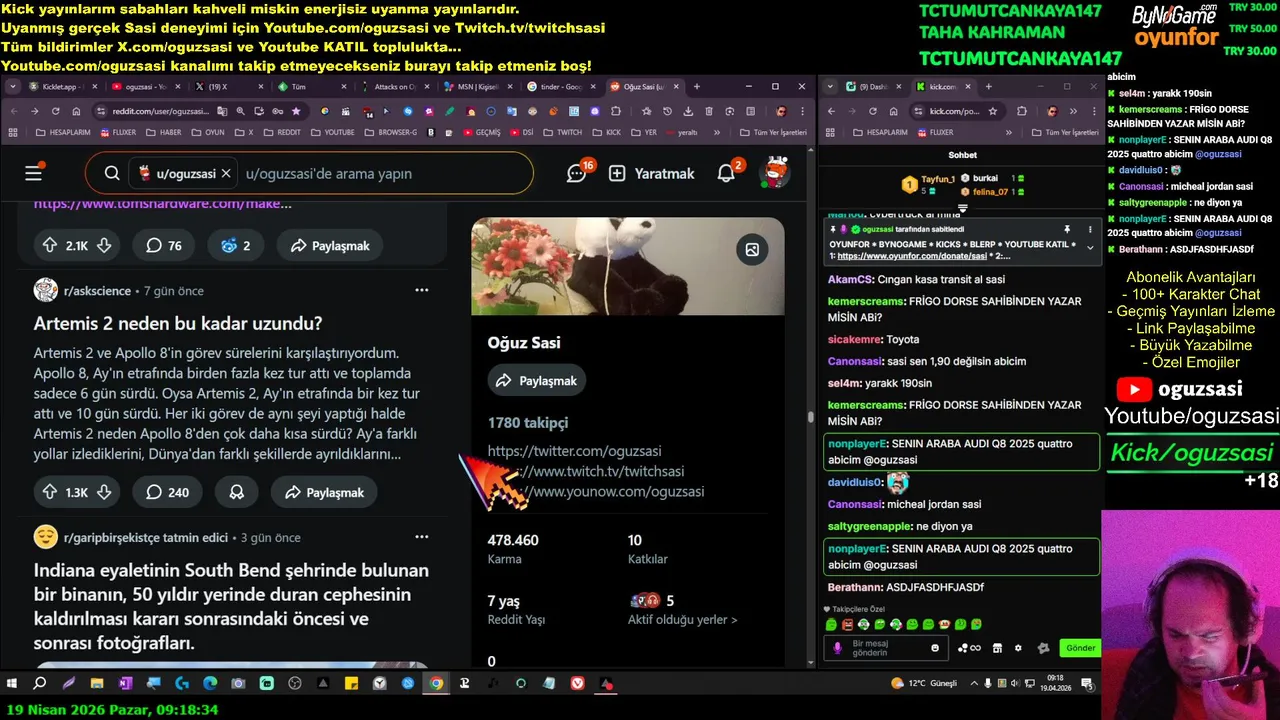1280x720 pixels.
Task: Collapse the Kick chat leaderboard handle
Action: pyautogui.click(x=962, y=209)
